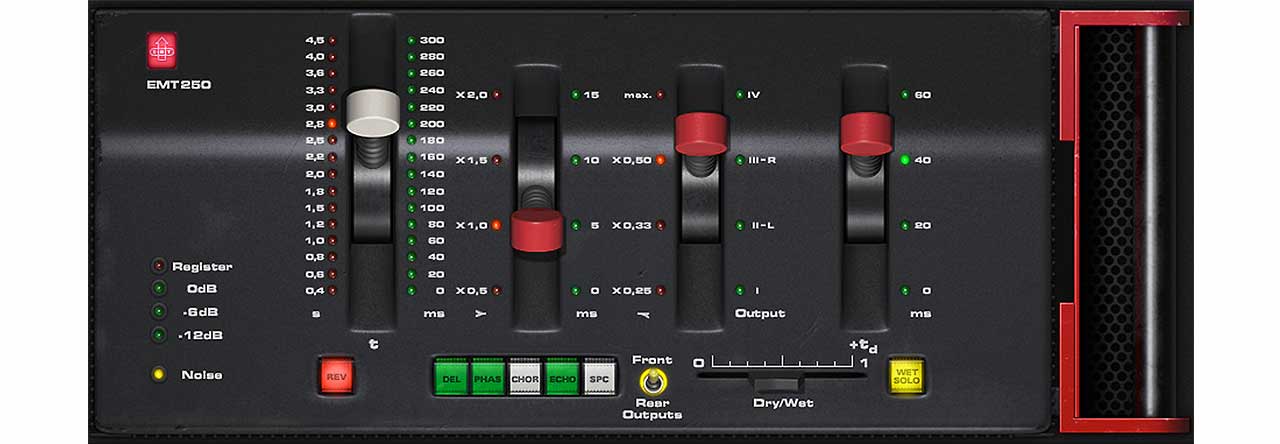Click the lit green 40 ms LED
The image size is (1280, 444).
pos(905,160)
